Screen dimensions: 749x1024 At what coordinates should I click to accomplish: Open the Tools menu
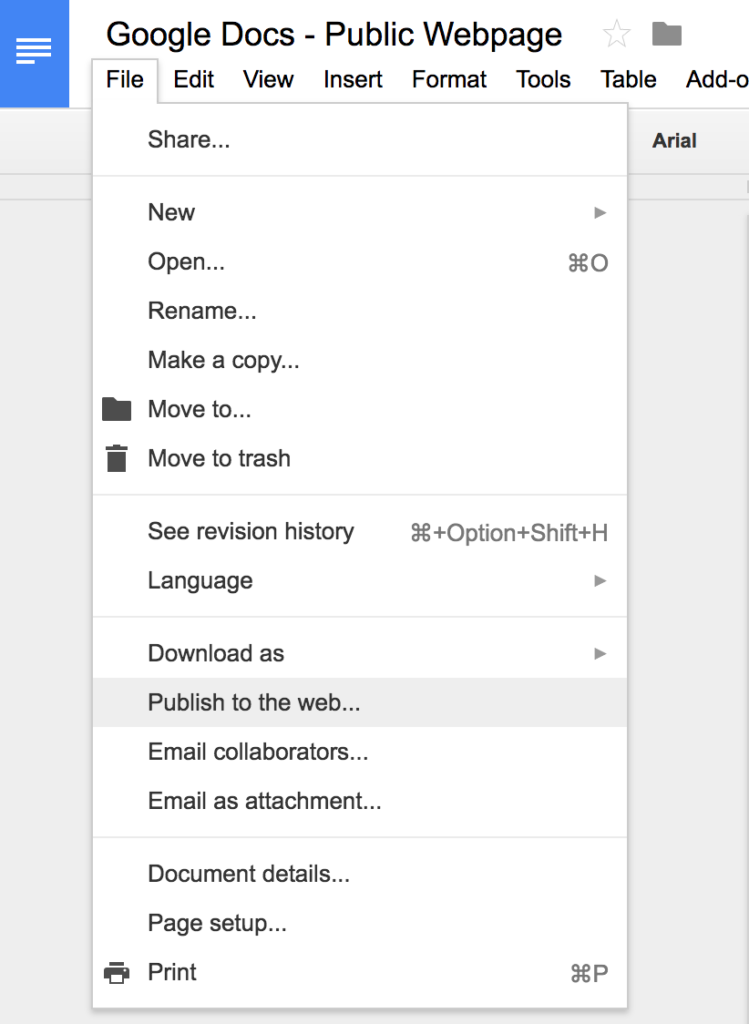pos(543,80)
